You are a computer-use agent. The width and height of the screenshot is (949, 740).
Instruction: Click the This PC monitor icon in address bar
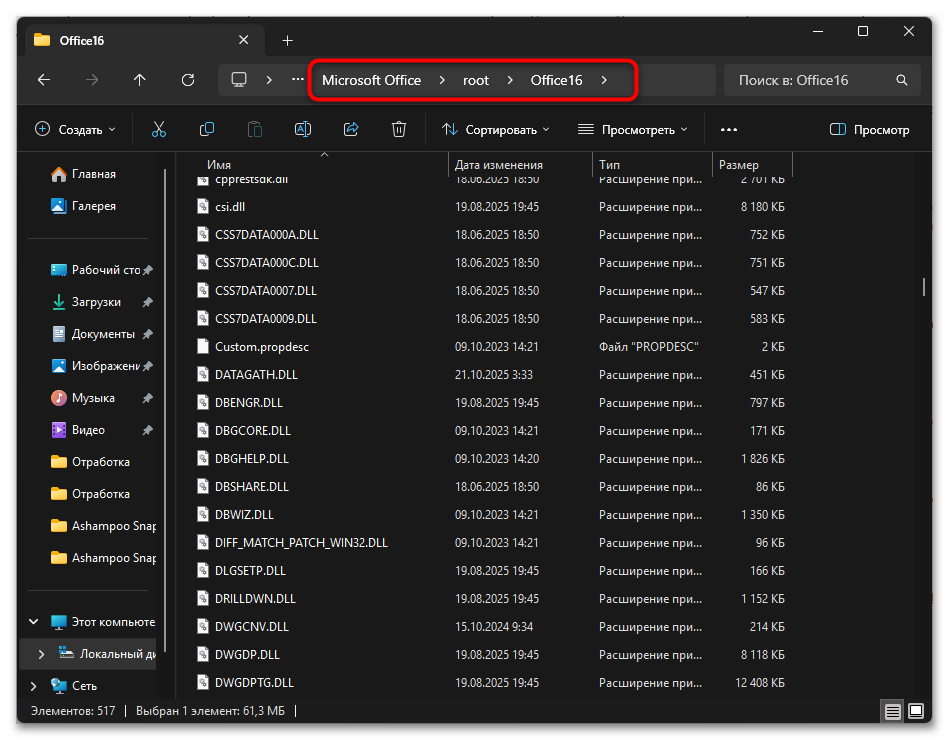click(239, 80)
